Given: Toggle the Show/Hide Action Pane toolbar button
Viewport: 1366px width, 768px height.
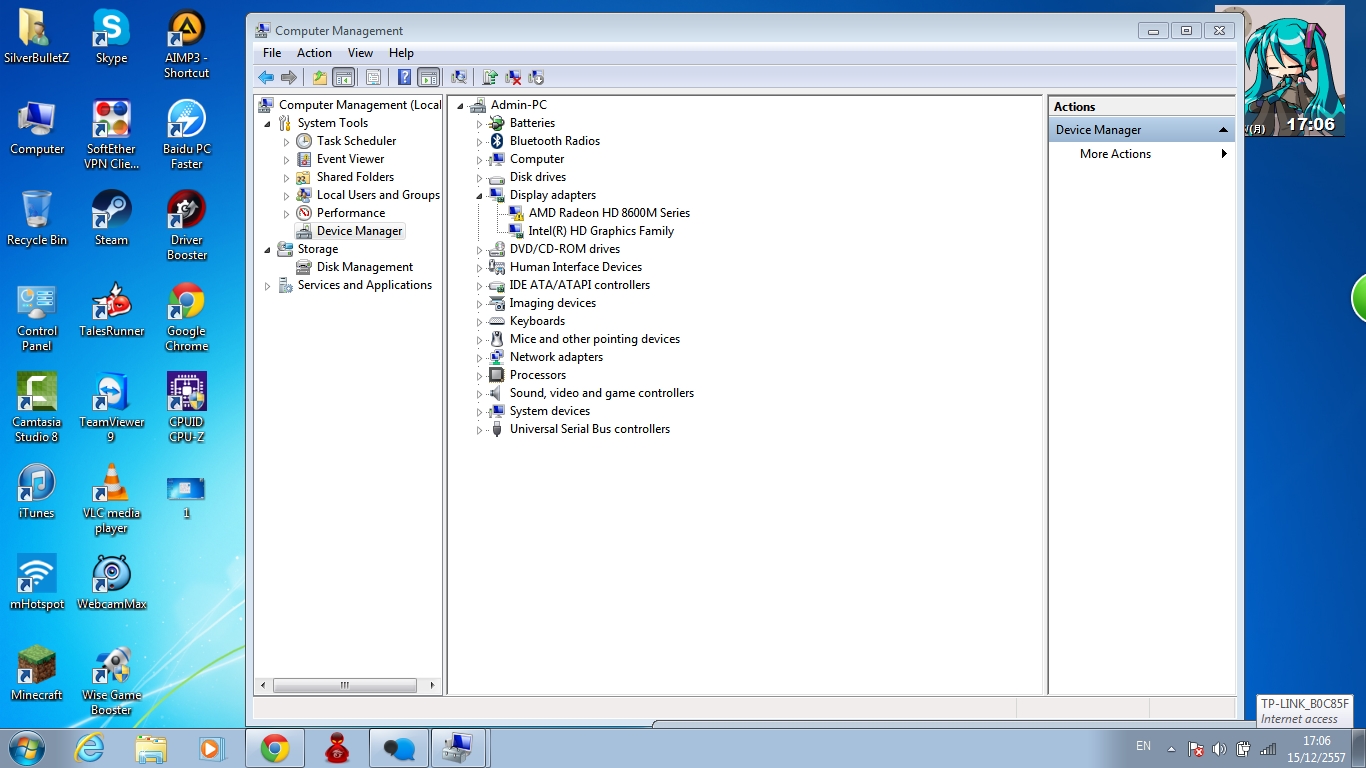Looking at the screenshot, I should (x=428, y=77).
